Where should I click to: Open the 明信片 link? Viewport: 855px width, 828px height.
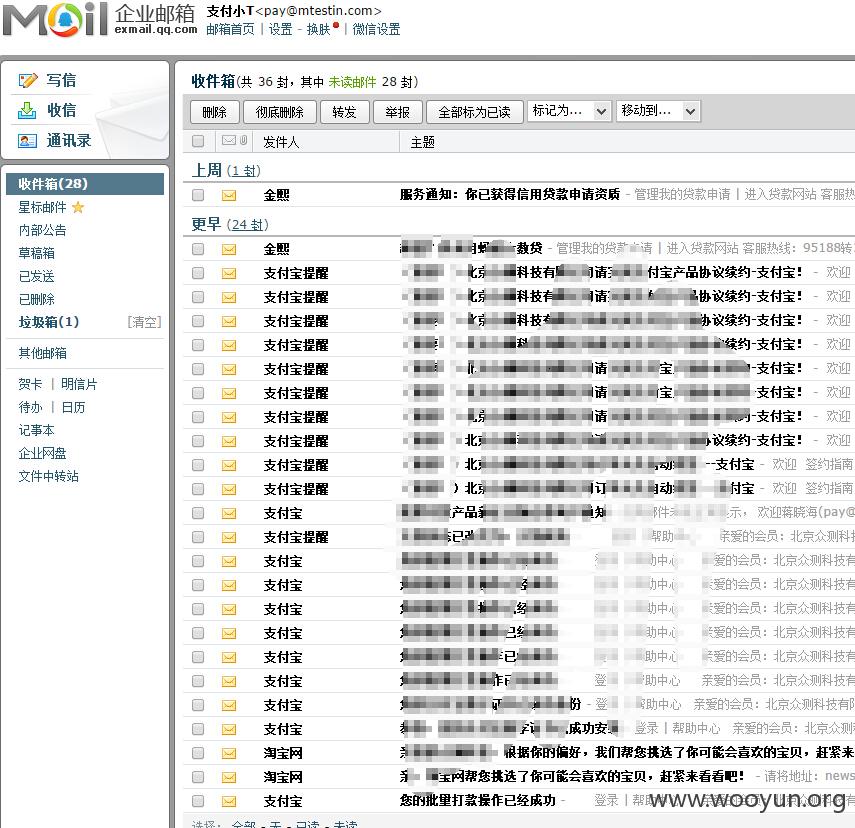tap(79, 384)
